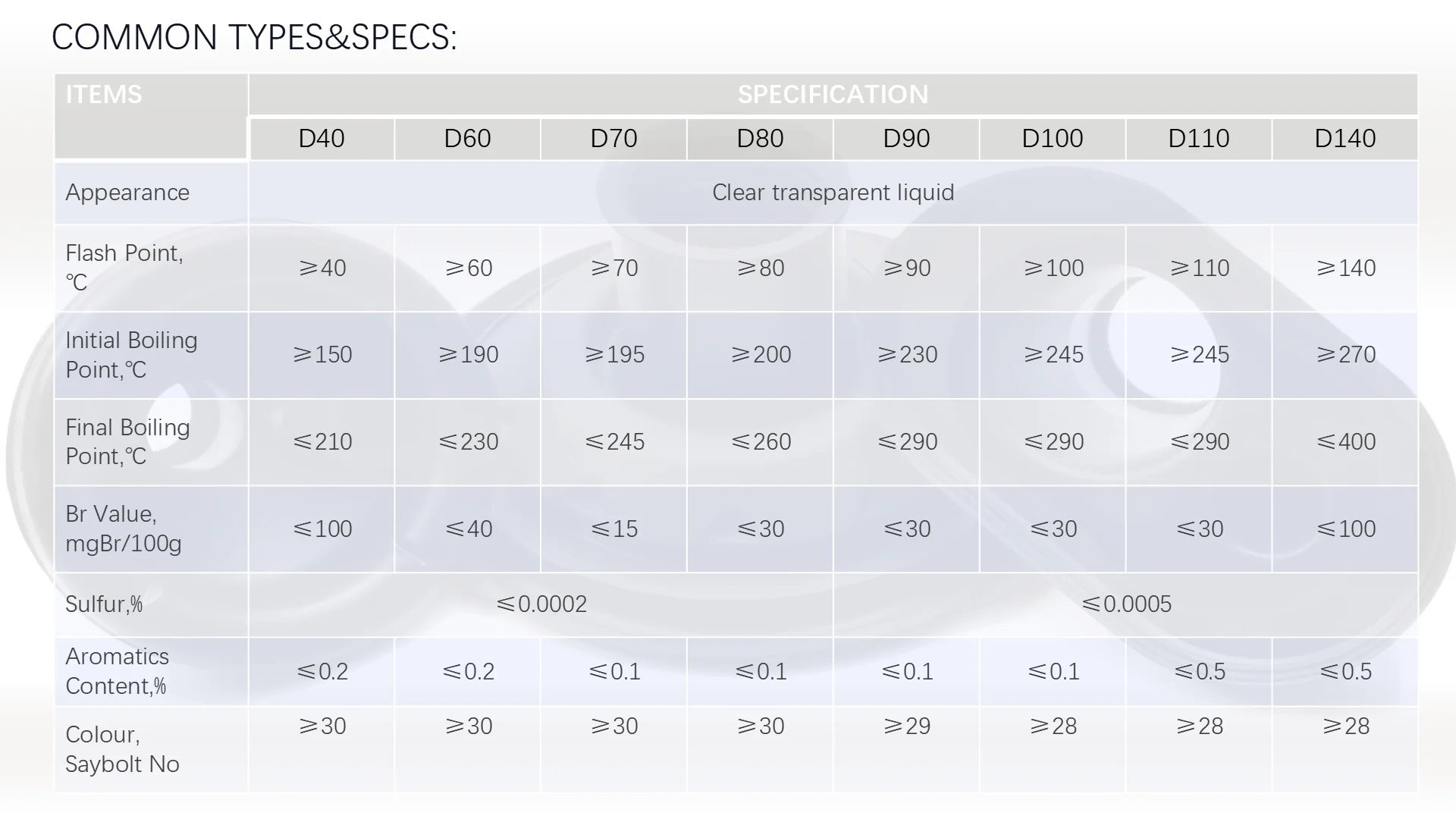Click the ≥29 Saybolt colour cell

tap(906, 726)
